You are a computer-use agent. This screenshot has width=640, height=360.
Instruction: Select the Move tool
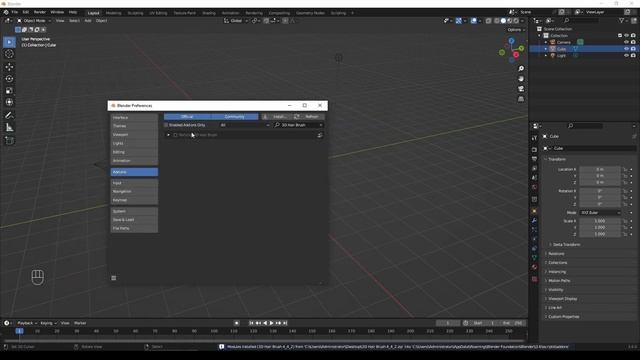[x=9, y=67]
